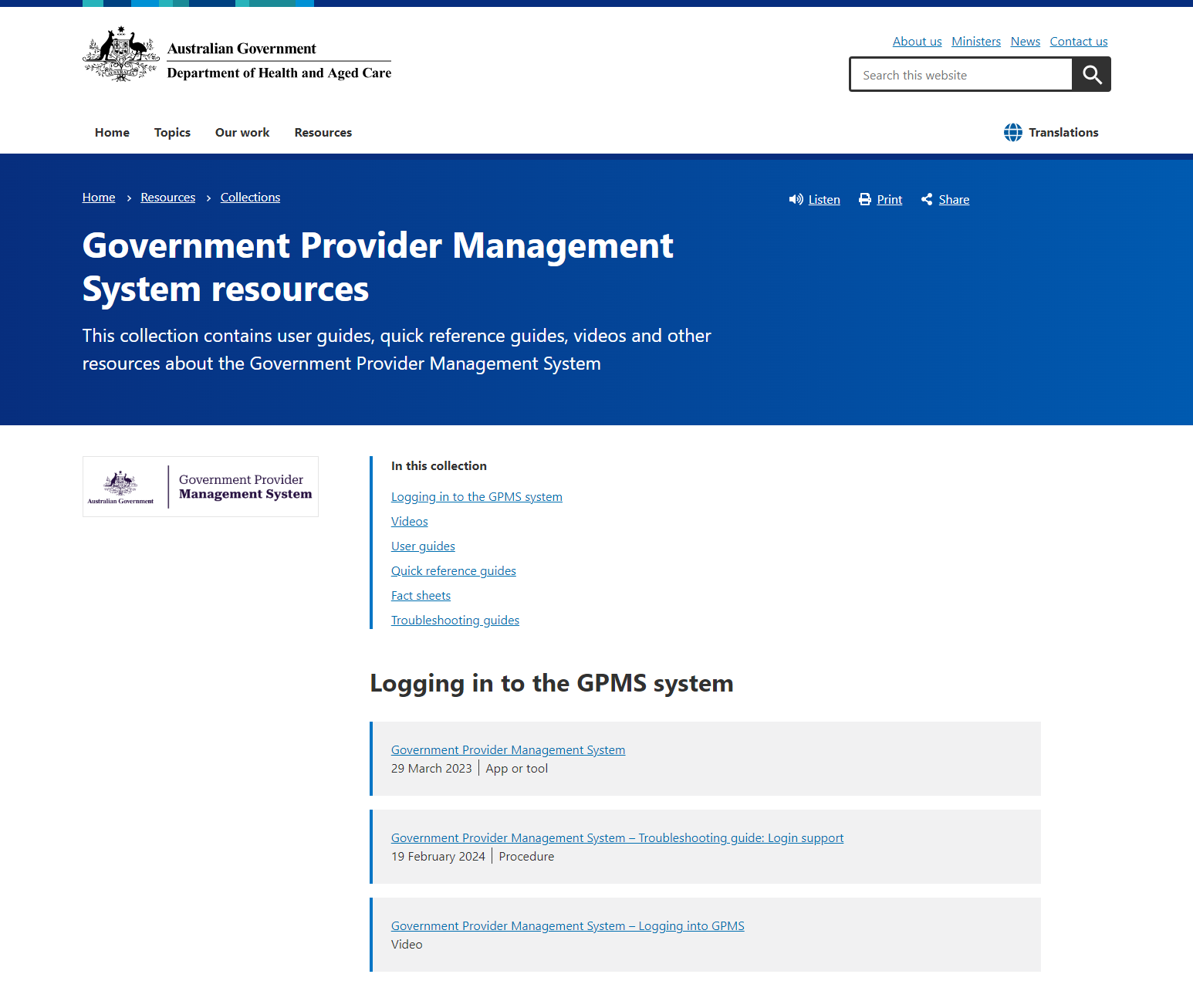Viewport: 1193px width, 1008px height.
Task: Open the Home menu item
Action: 112,132
